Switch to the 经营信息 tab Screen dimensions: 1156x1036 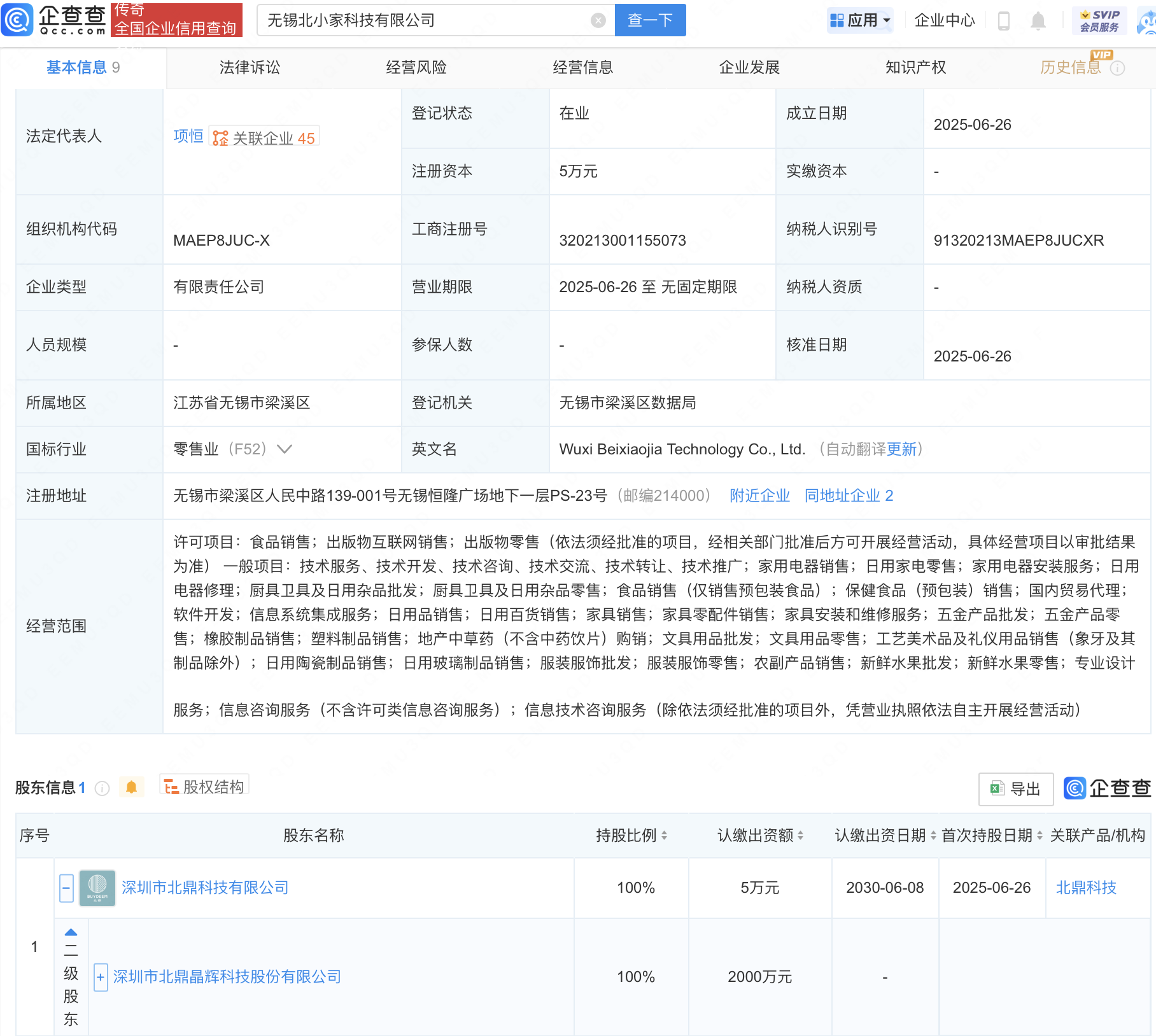[x=583, y=67]
